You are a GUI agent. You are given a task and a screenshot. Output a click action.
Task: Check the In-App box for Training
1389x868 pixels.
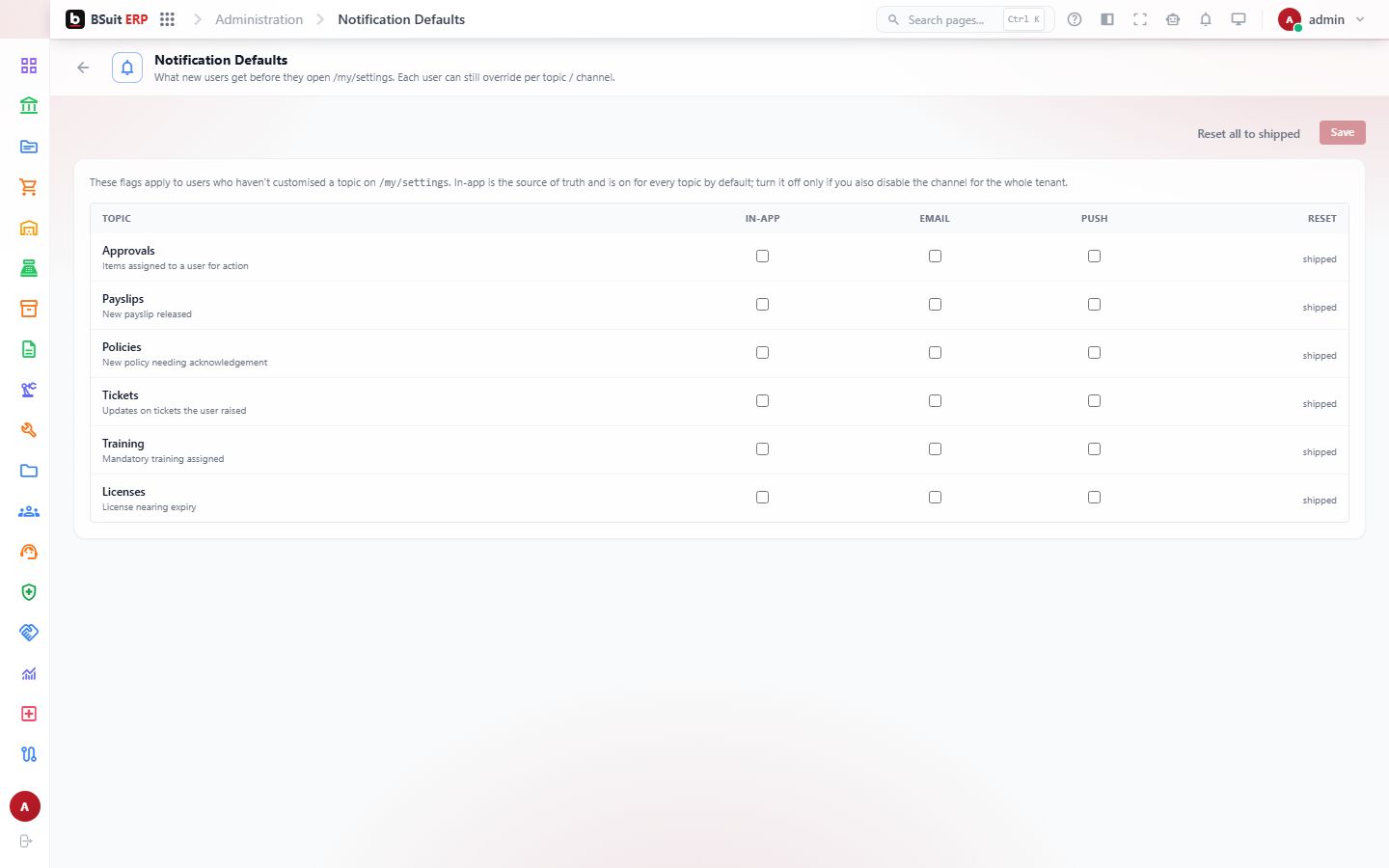click(x=762, y=449)
